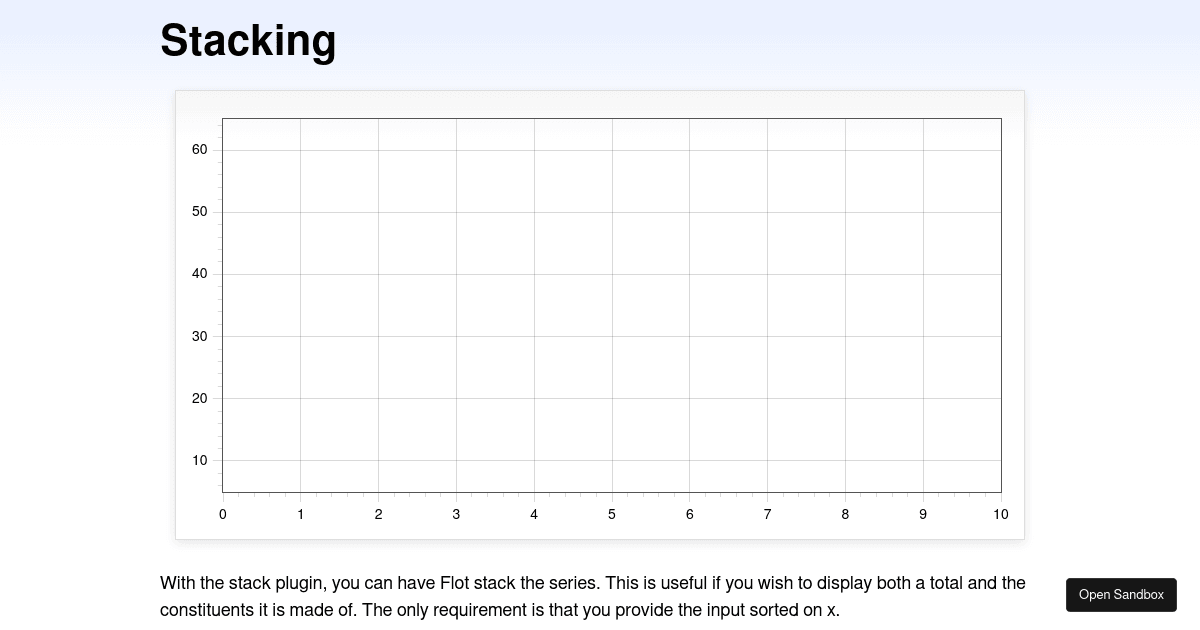
Task: Click the x-axis tick label 0
Action: 222,514
